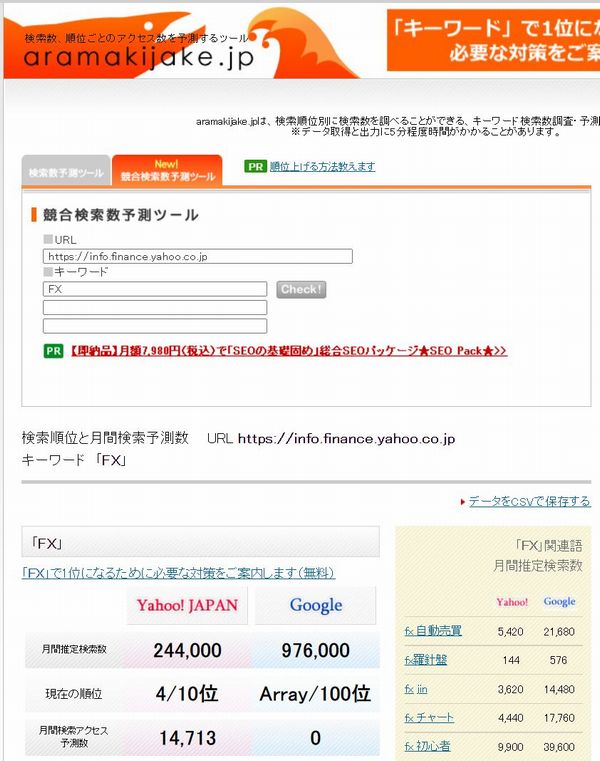Viewport: 600px width, 761px height.
Task: Select the 競合検索数予測ツール tab
Action: [167, 170]
